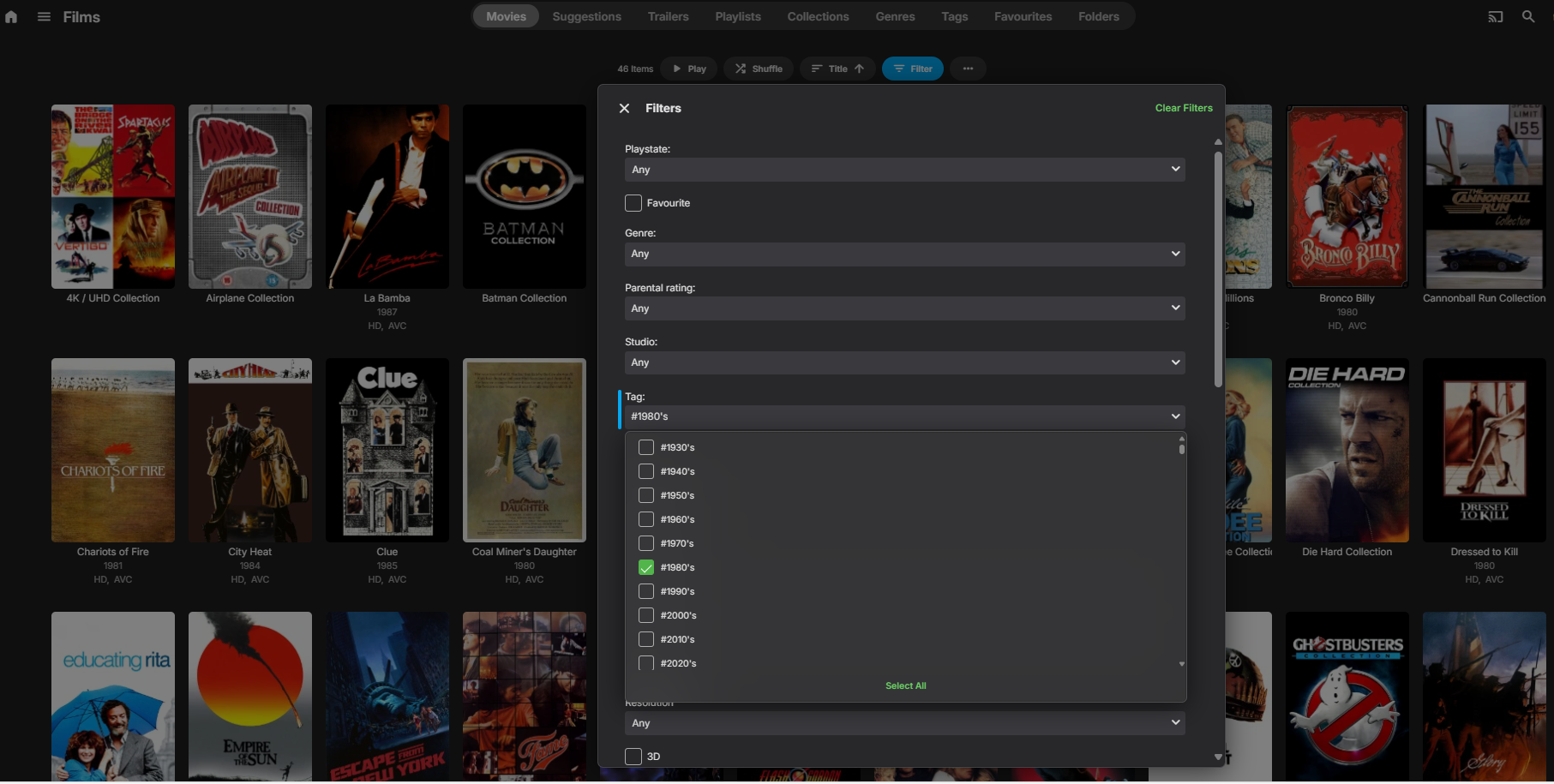Open the Empire of the Sun poster
1554x784 pixels.
click(x=250, y=696)
